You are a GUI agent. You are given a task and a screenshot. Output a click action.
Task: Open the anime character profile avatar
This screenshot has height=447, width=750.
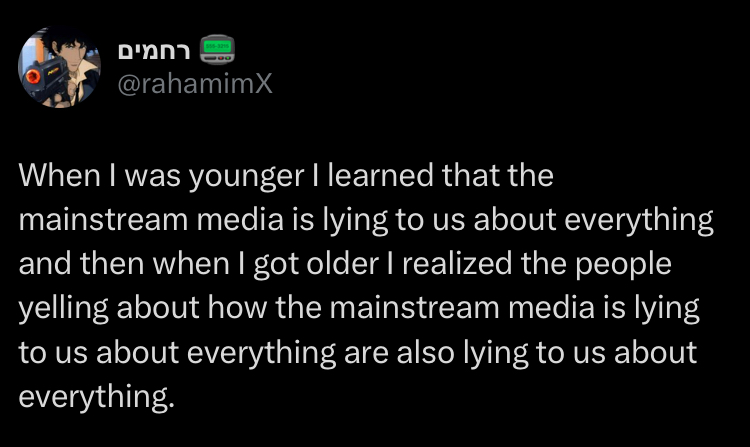(59, 67)
